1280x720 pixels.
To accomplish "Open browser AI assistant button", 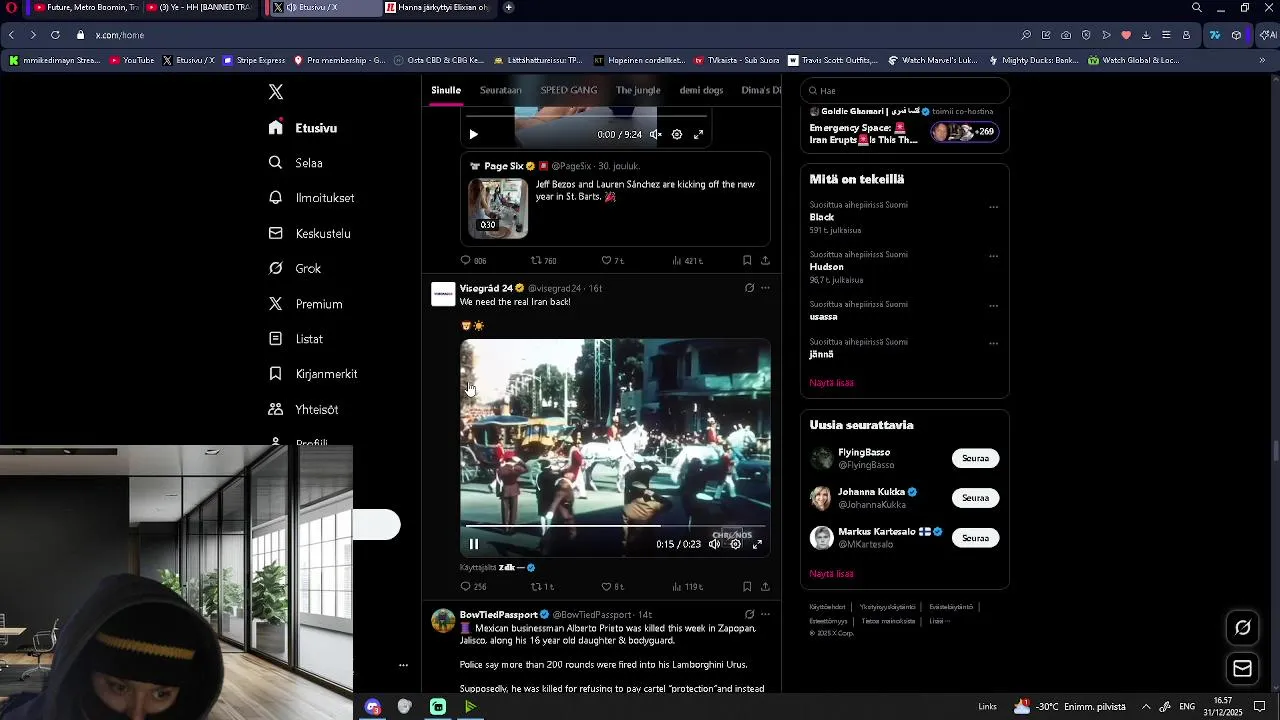I will [1269, 35].
